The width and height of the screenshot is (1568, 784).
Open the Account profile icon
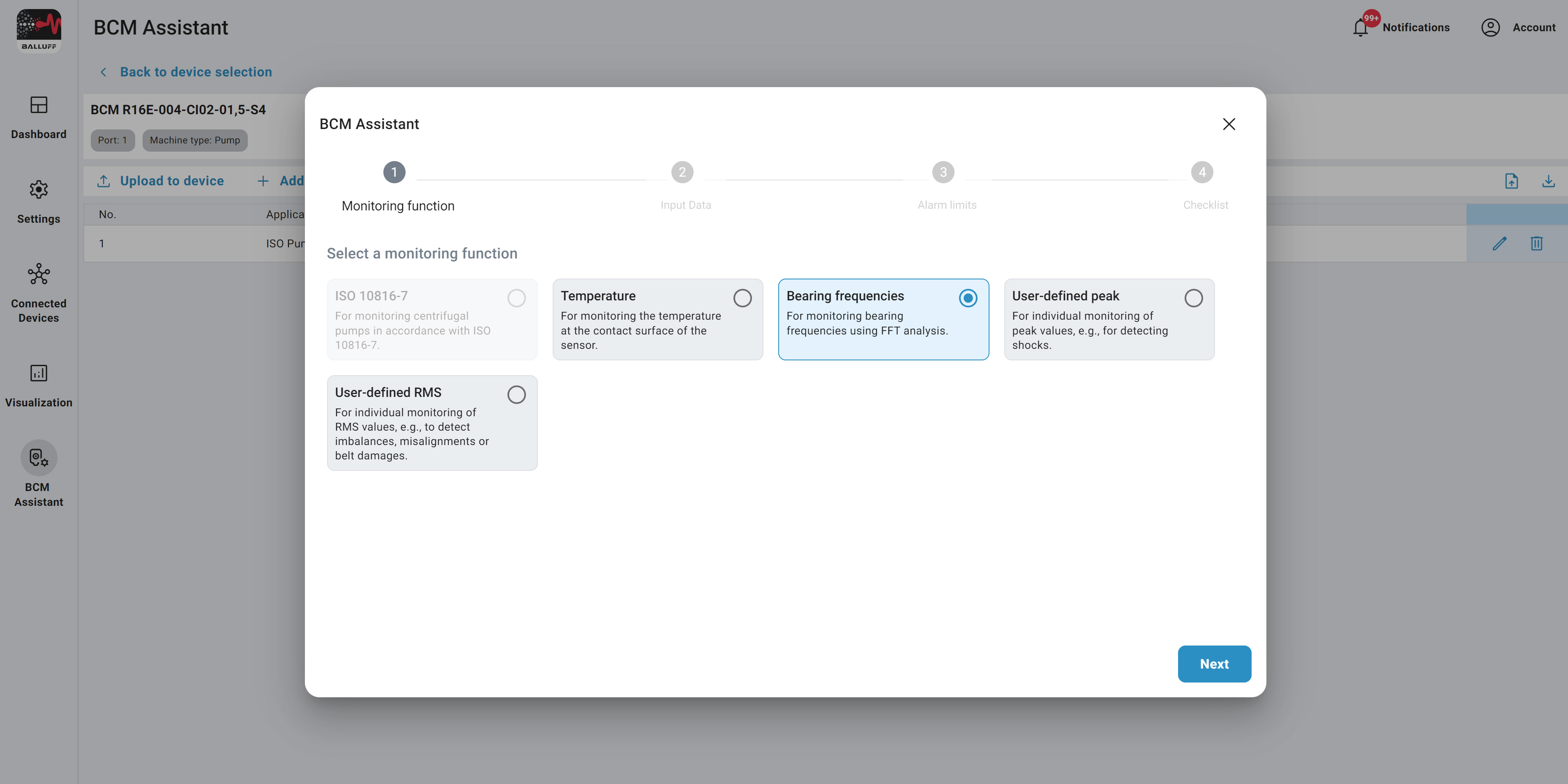[1490, 28]
